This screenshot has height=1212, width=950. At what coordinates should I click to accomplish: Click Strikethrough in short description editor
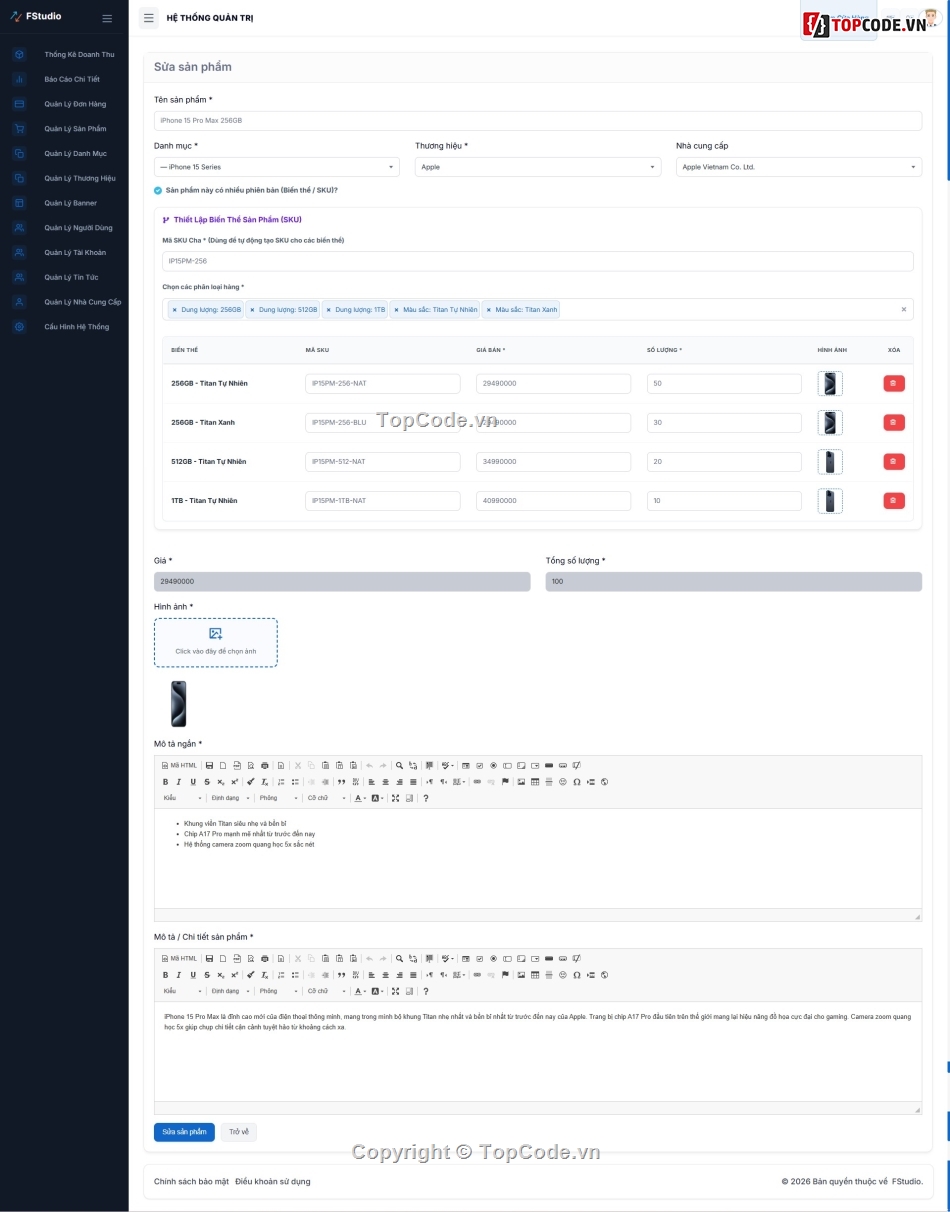207,782
